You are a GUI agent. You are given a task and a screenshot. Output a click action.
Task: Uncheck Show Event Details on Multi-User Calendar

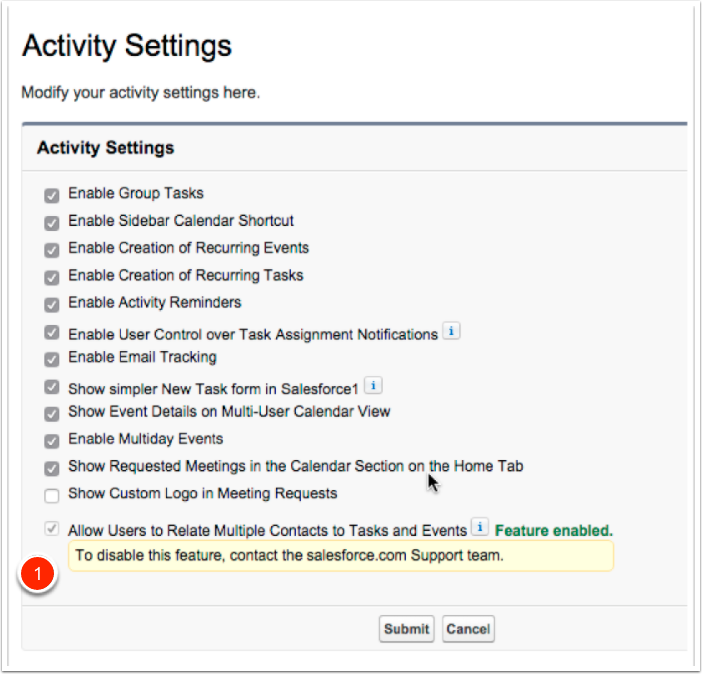[x=51, y=413]
